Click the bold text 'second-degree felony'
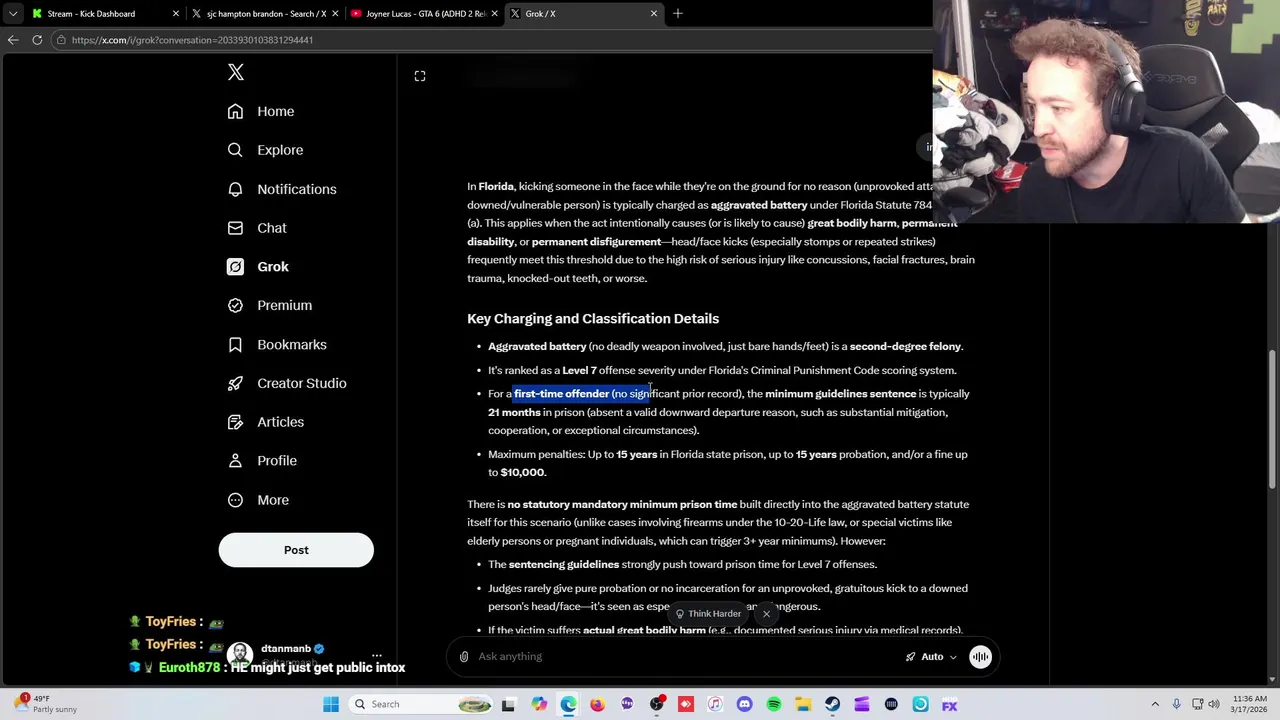Image resolution: width=1280 pixels, height=720 pixels. (905, 347)
